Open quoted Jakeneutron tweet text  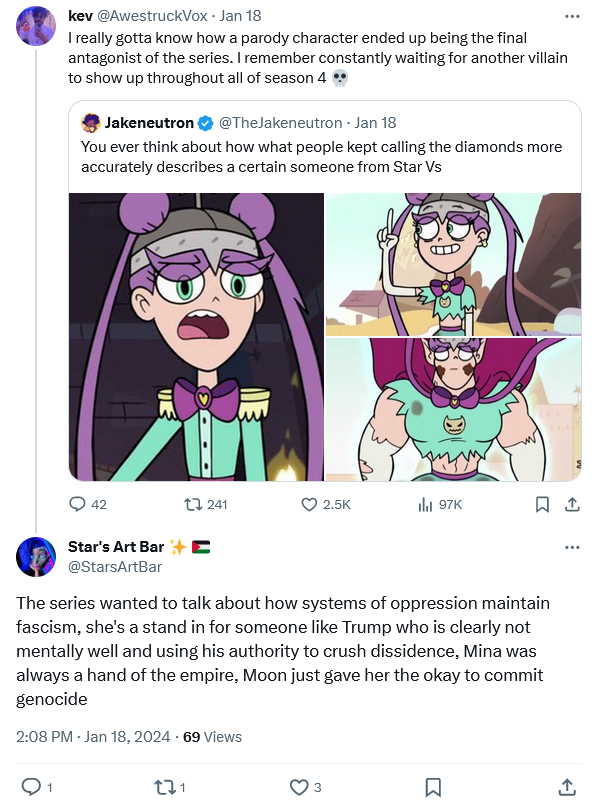tap(321, 157)
